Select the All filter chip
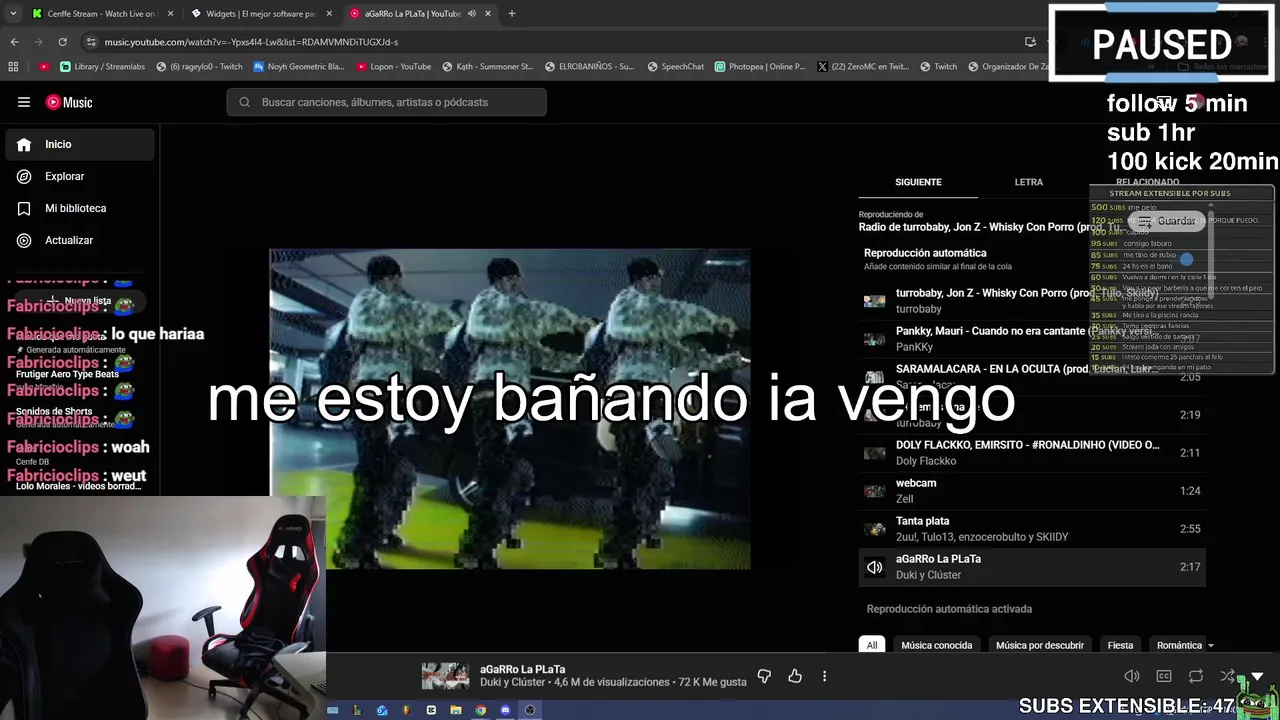The height and width of the screenshot is (720, 1280). coord(872,645)
